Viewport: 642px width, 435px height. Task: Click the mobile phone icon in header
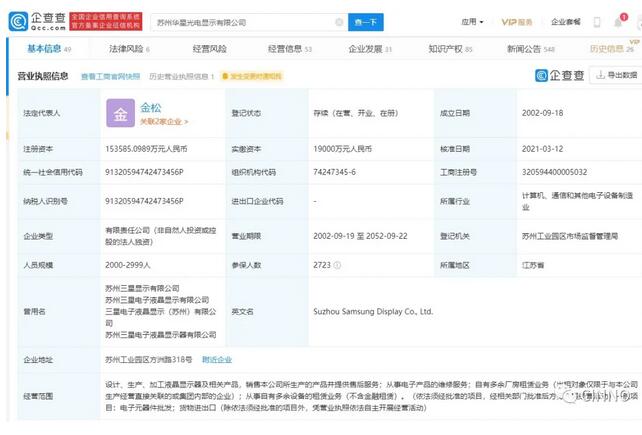[598, 22]
